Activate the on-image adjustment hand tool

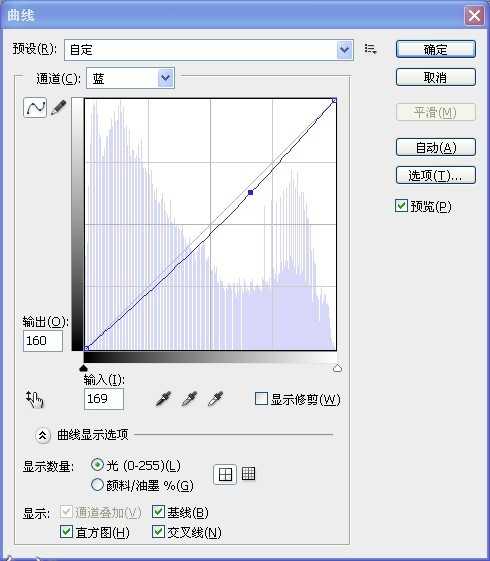coord(35,399)
